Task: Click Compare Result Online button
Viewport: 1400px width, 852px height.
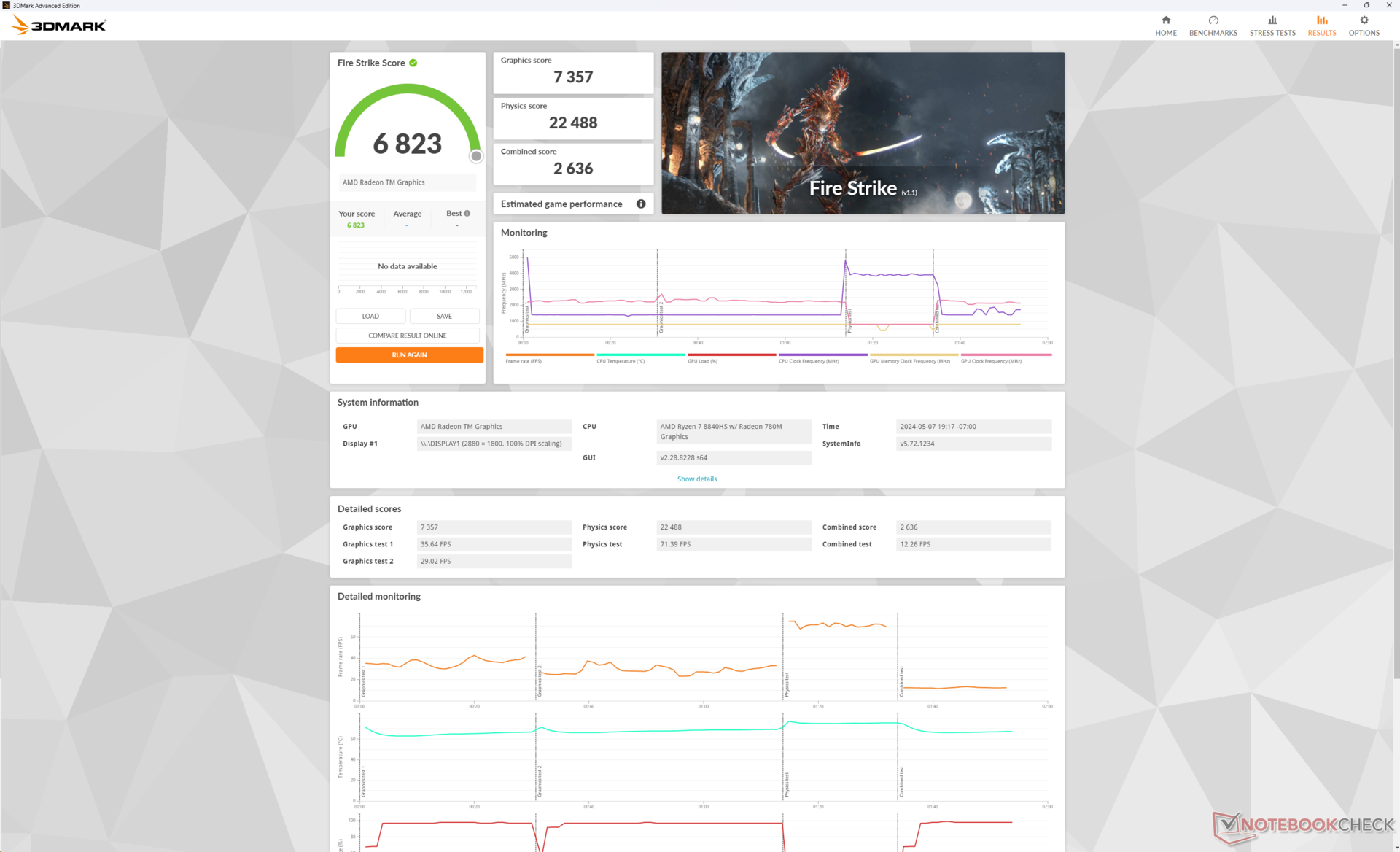Action: [x=407, y=336]
